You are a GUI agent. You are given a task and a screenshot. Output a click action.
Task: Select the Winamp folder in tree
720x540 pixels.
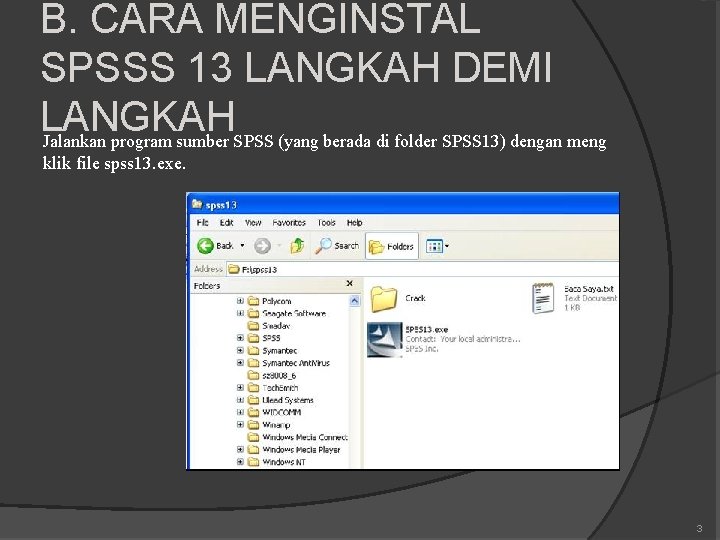point(269,425)
